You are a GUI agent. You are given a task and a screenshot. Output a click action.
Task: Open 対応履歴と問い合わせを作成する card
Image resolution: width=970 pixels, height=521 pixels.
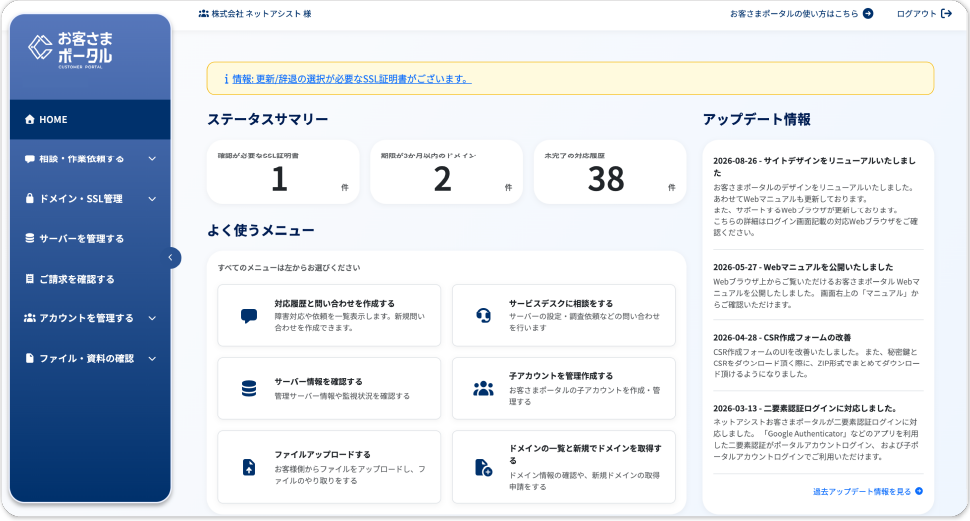tap(329, 316)
